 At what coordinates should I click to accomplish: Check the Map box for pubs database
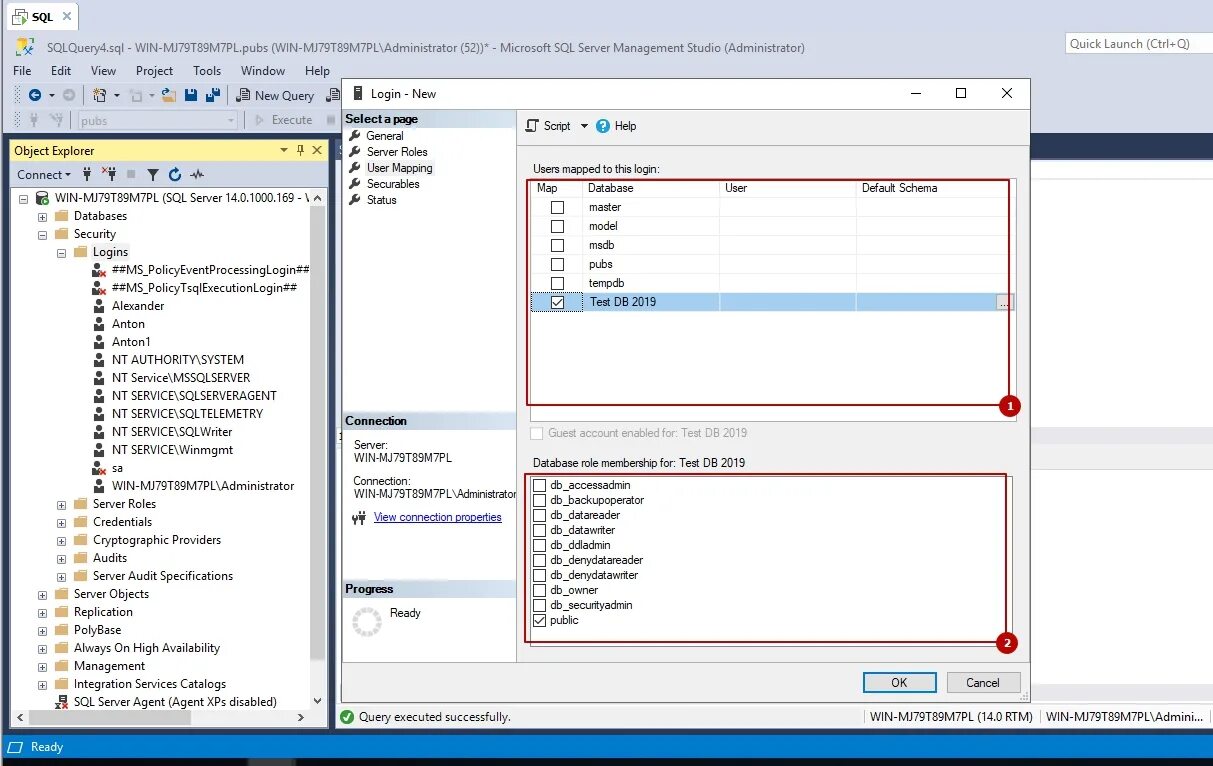coord(558,265)
